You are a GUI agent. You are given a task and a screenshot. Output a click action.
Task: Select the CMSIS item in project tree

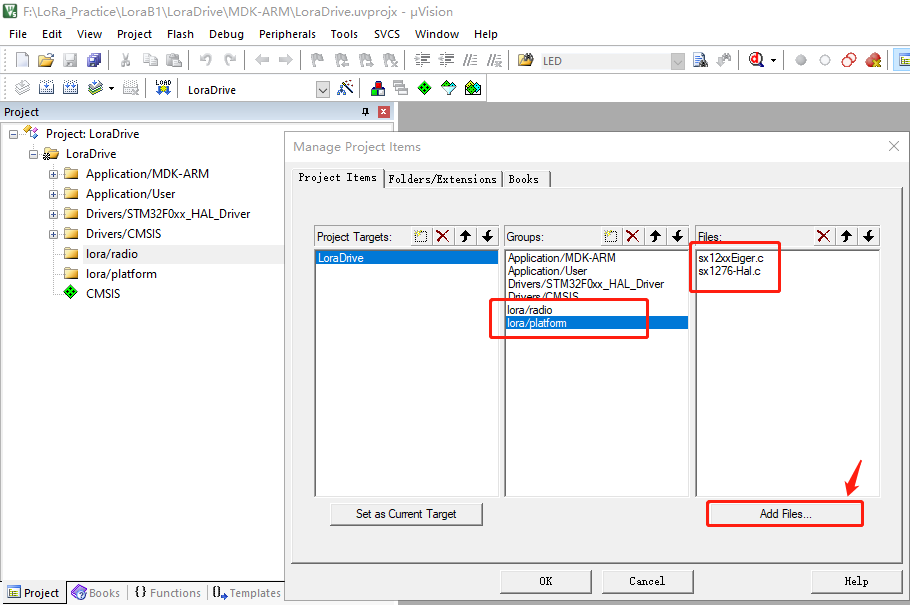(x=103, y=294)
